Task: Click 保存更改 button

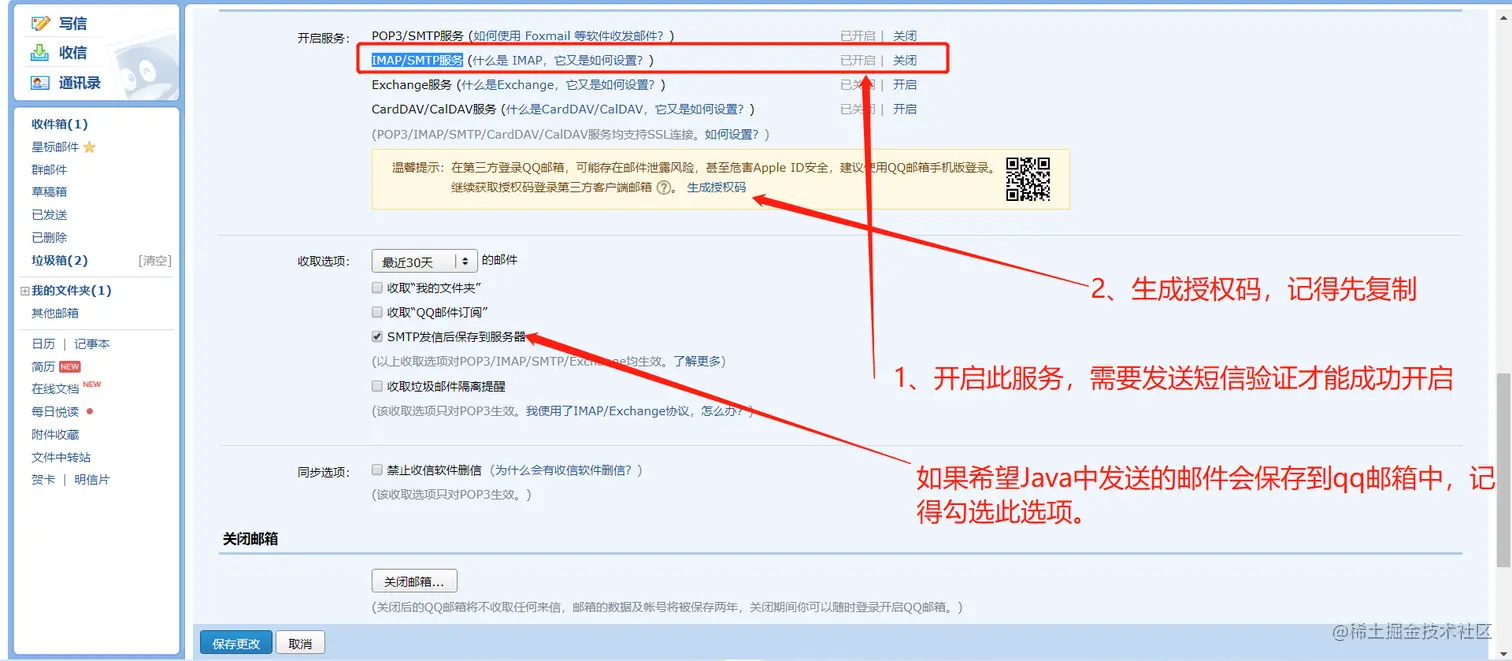Action: tap(236, 643)
